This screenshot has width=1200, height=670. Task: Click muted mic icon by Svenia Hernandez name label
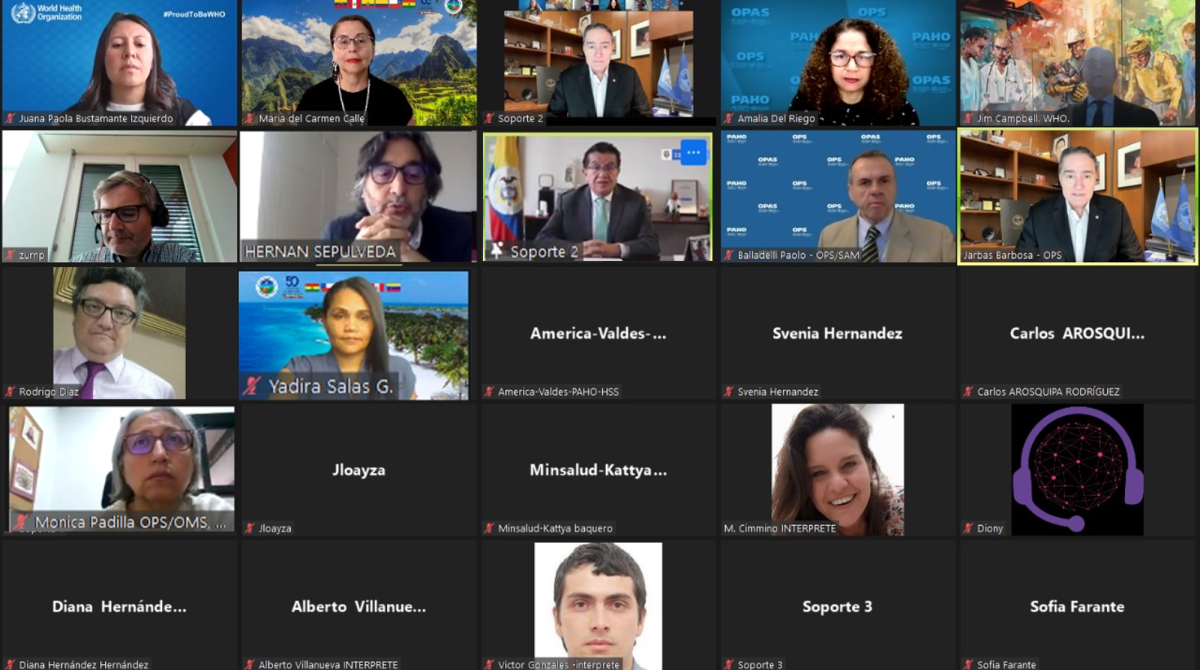click(729, 391)
